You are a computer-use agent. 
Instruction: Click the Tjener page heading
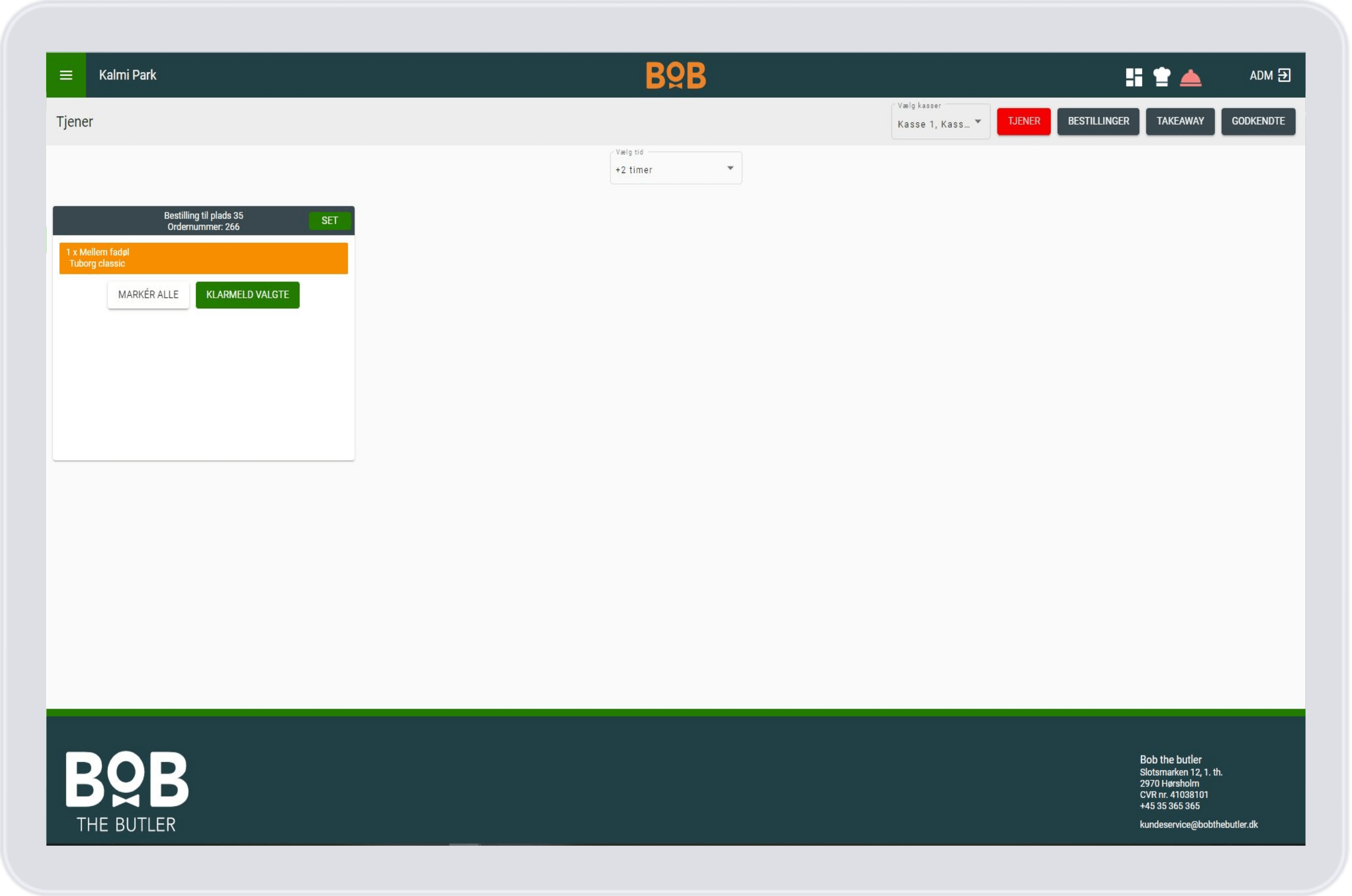[x=74, y=122]
